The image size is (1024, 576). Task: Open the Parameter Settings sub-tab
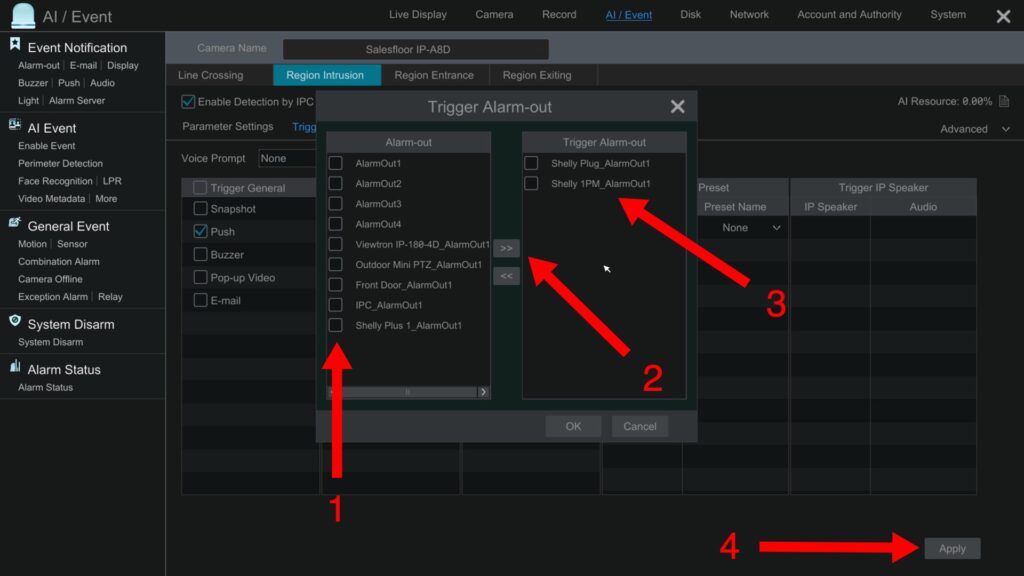click(228, 126)
